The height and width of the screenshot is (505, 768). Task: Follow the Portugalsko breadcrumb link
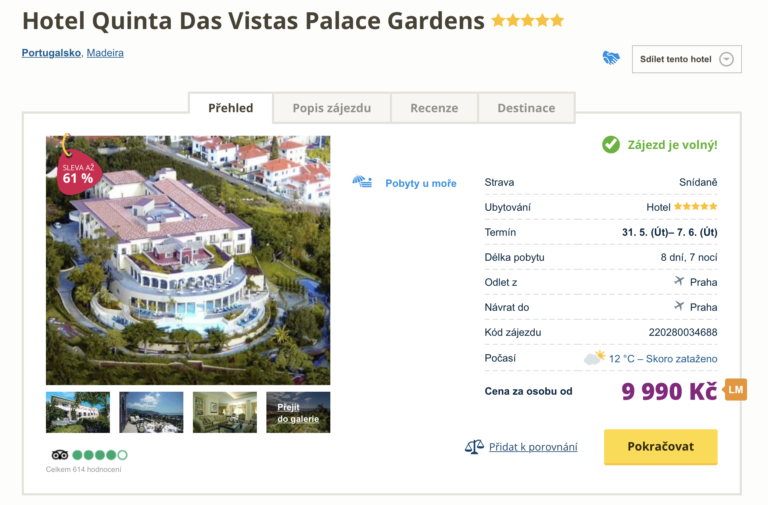tap(51, 53)
